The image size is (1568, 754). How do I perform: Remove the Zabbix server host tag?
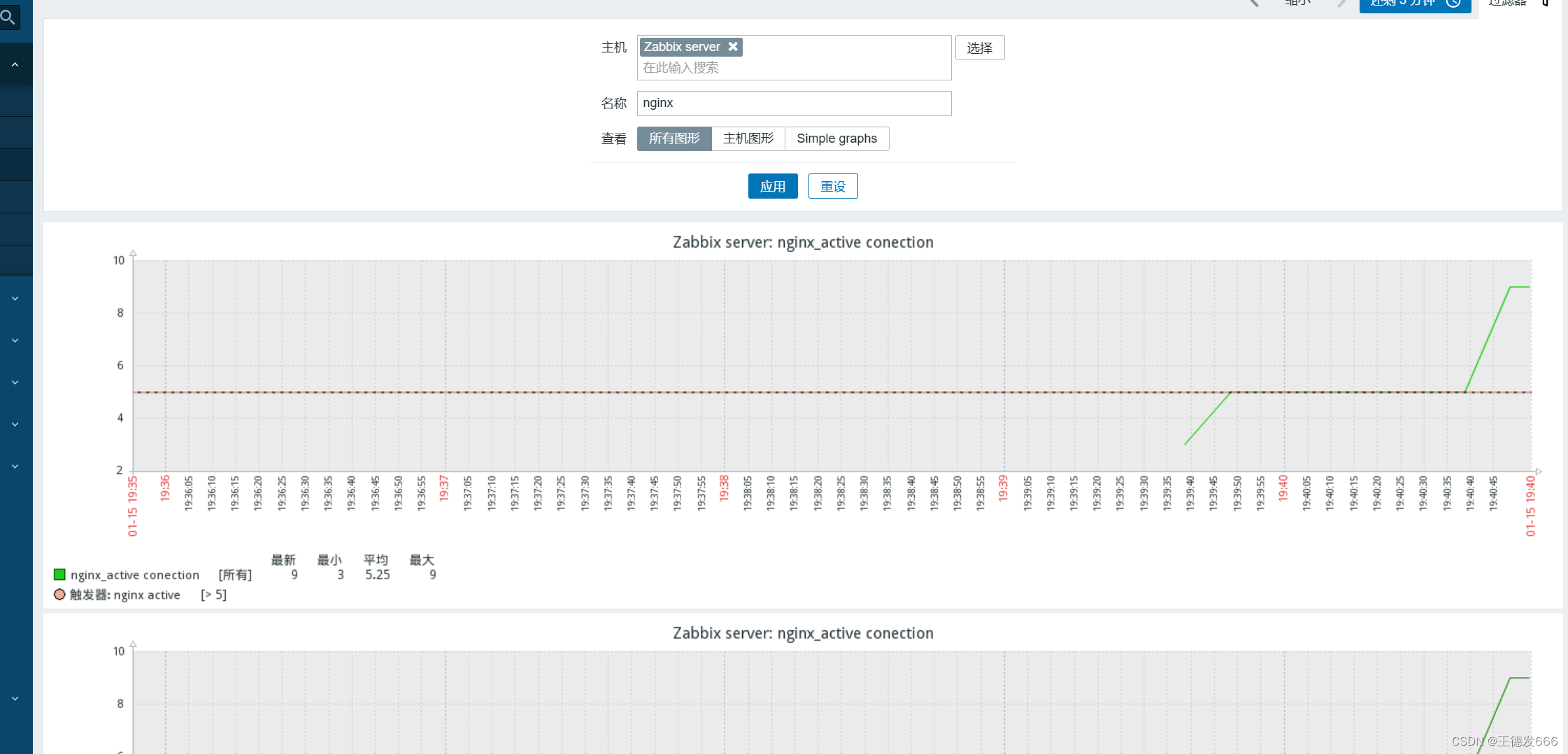733,47
